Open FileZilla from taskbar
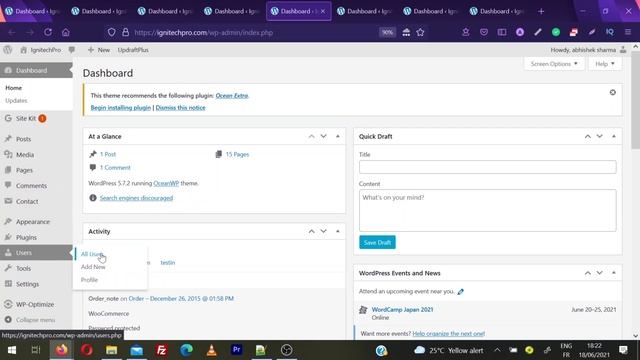This screenshot has width=640, height=360. pos(162,350)
